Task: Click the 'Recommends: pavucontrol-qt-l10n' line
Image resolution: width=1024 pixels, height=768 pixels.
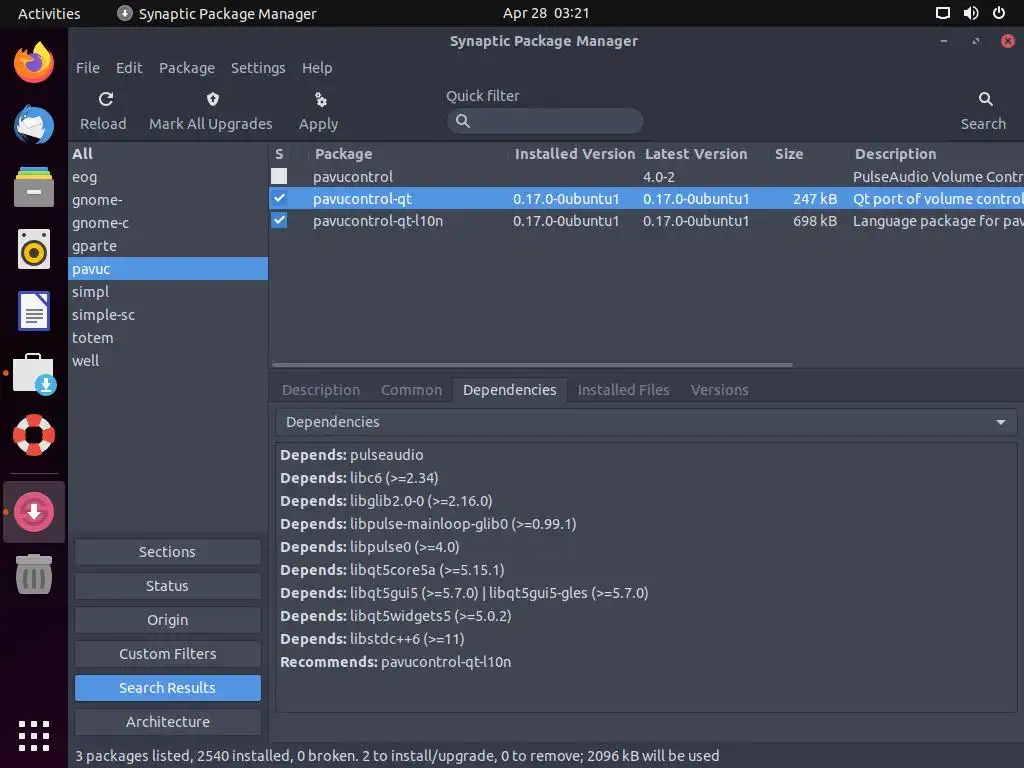Action: pyautogui.click(x=395, y=662)
